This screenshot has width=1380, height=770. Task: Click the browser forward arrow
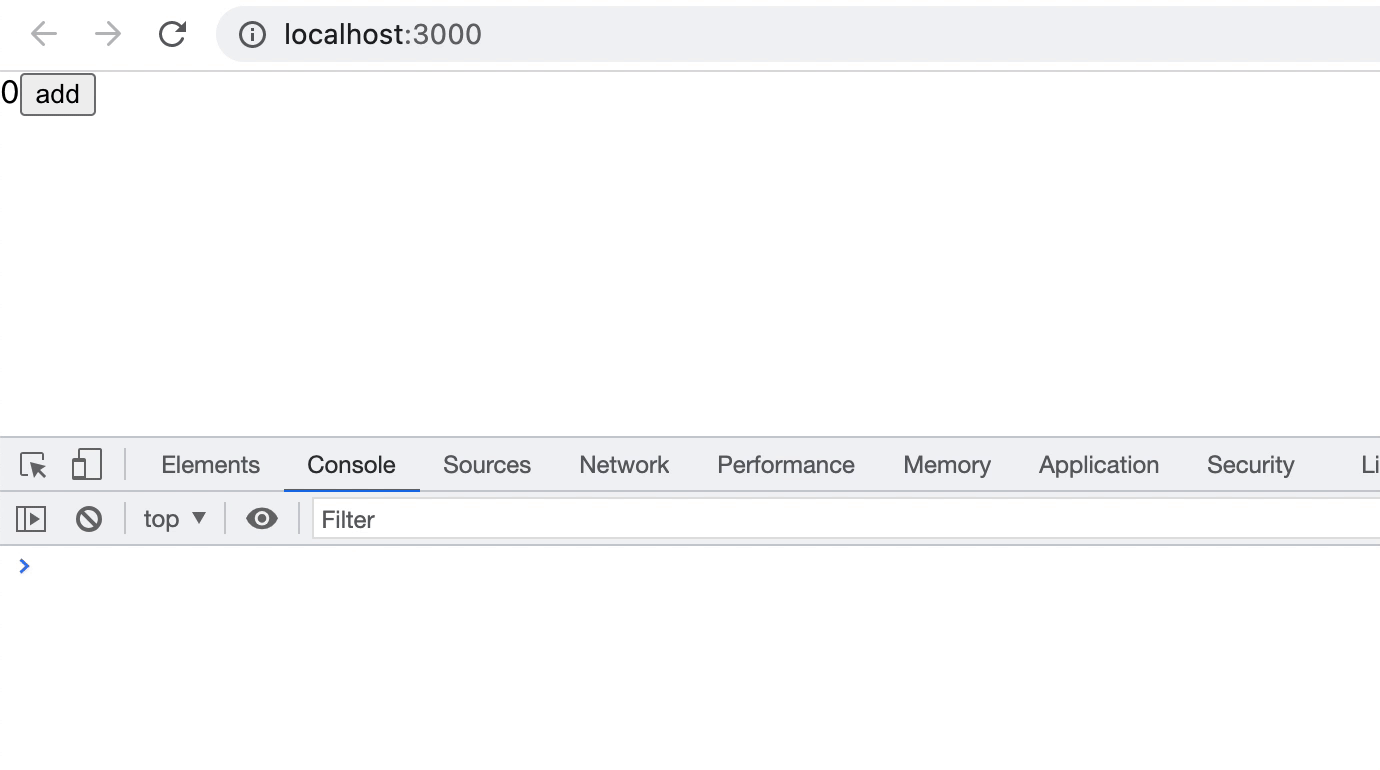108,34
